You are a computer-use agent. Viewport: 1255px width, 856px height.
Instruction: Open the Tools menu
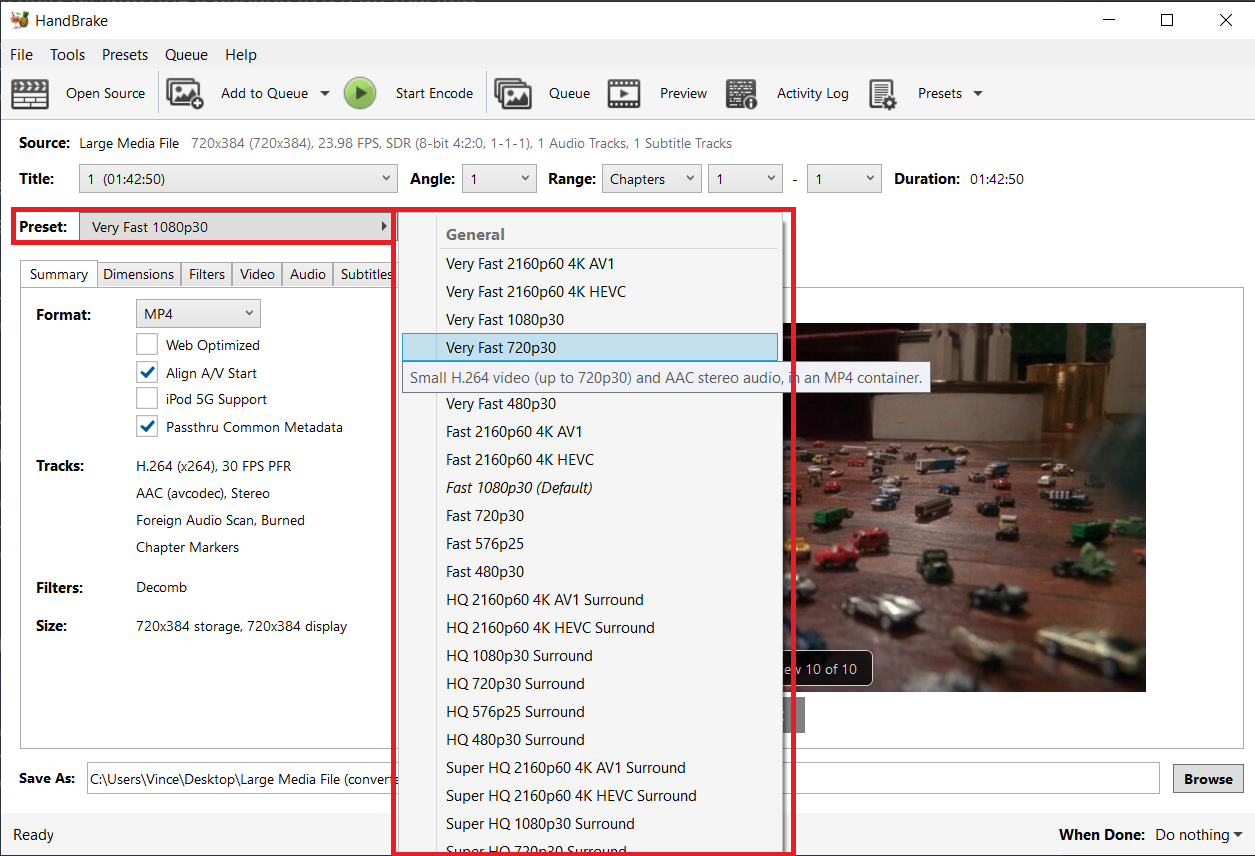point(67,54)
